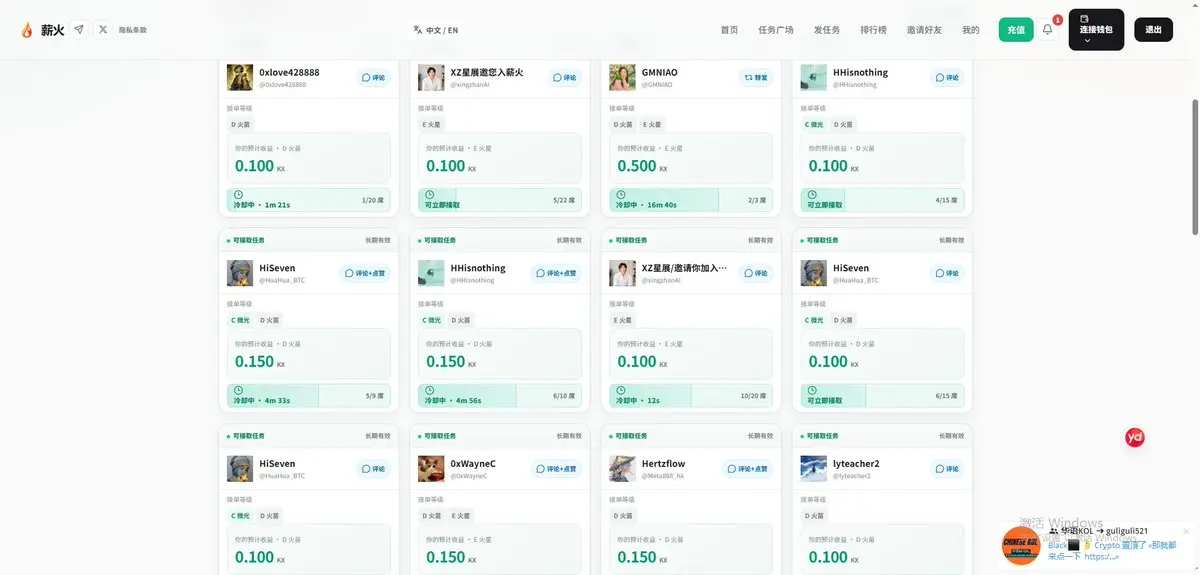Click the 隐私条款 privacy terms link

[x=132, y=30]
